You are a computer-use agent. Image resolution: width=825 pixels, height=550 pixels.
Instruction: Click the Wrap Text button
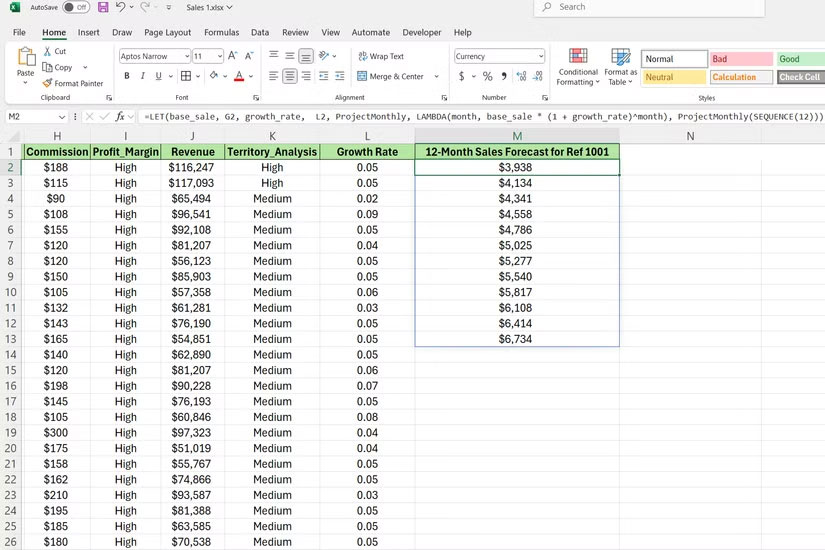tap(380, 56)
